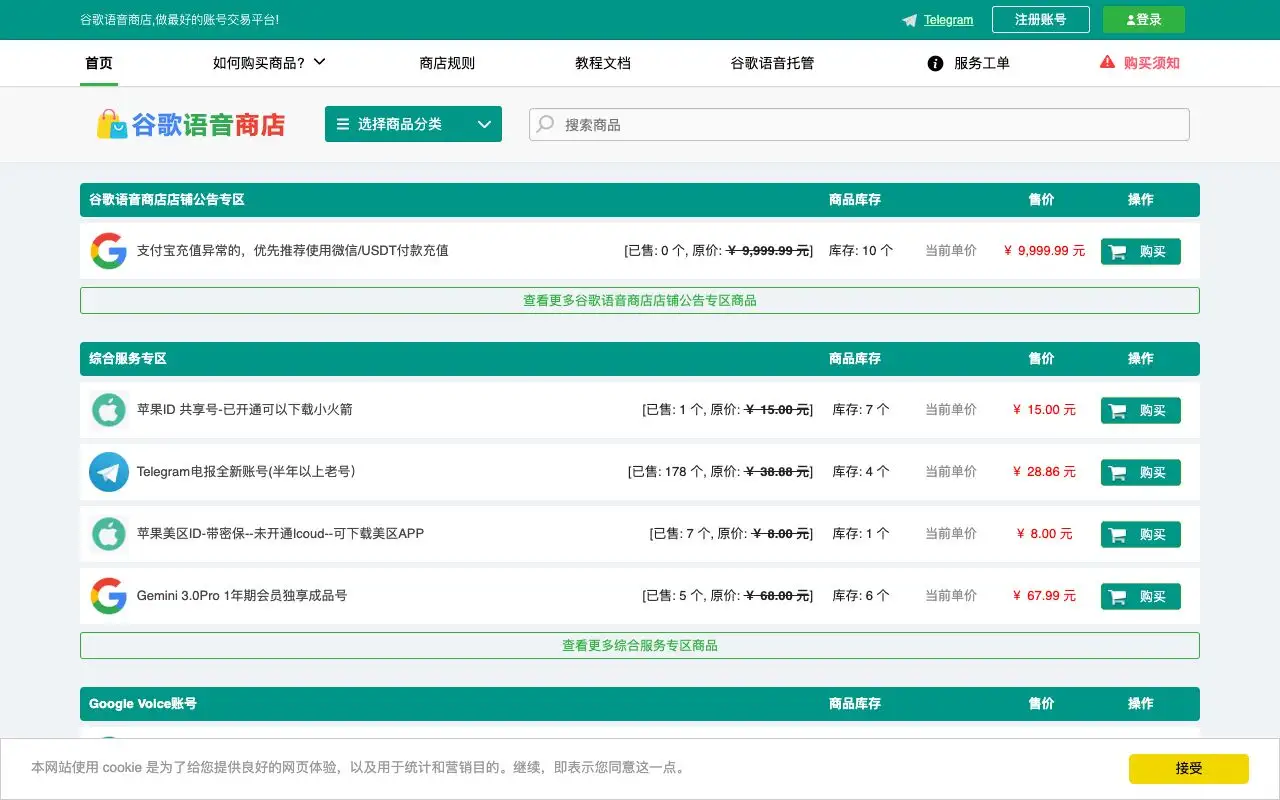Click the 已售: 178 个 sold count text
1280x800 pixels.
668,472
